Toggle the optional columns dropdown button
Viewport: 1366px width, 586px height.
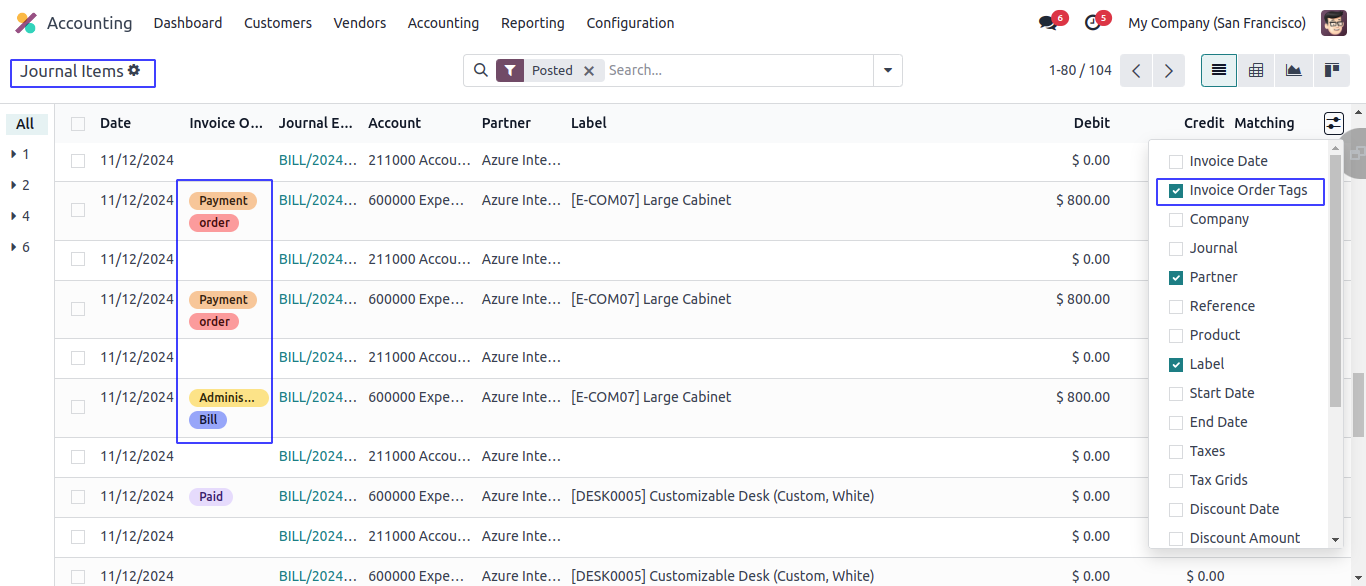[x=1333, y=123]
